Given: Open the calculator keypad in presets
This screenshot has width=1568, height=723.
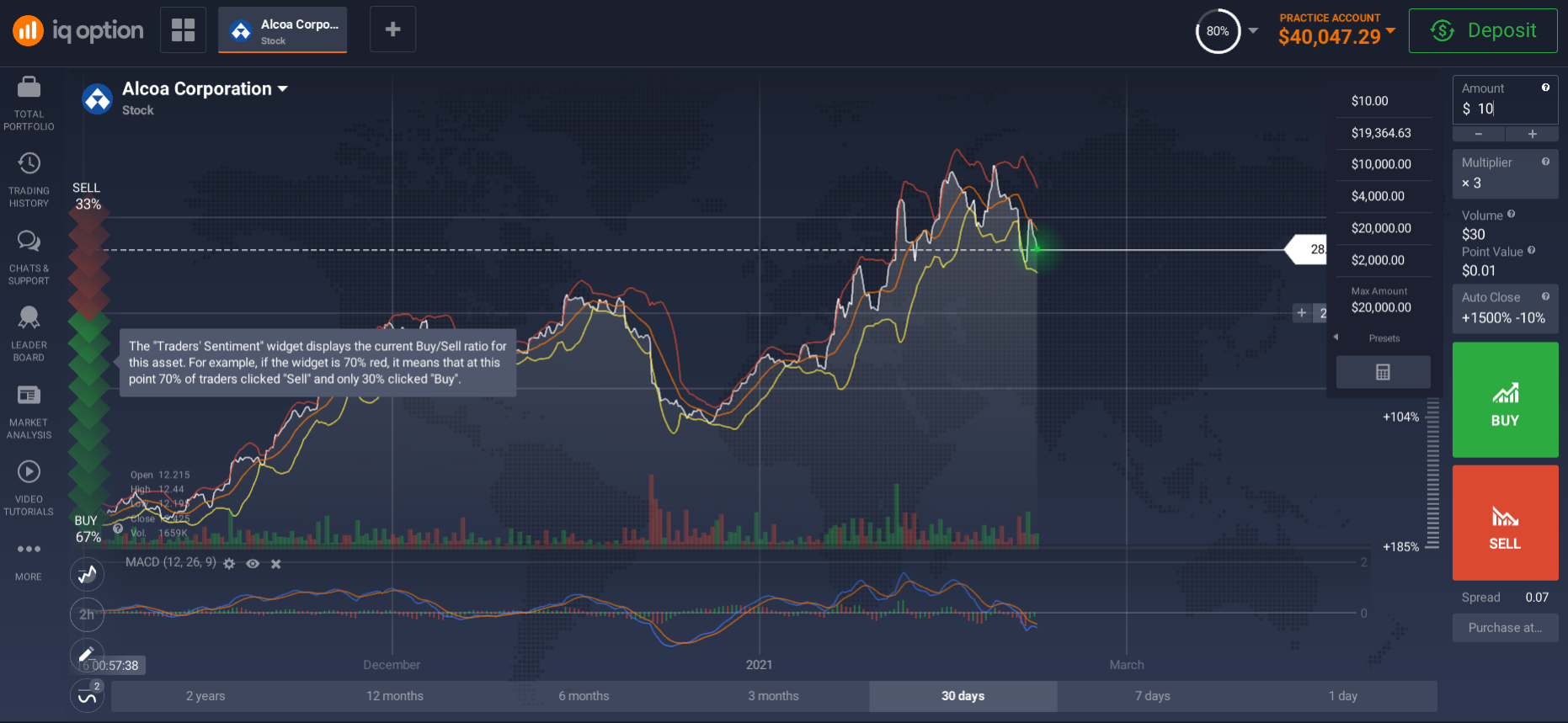Looking at the screenshot, I should (1383, 372).
